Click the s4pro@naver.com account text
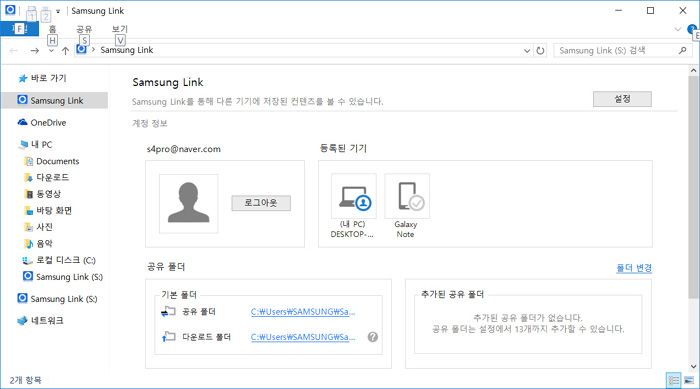Viewport: 700px width, 389px height. point(183,149)
